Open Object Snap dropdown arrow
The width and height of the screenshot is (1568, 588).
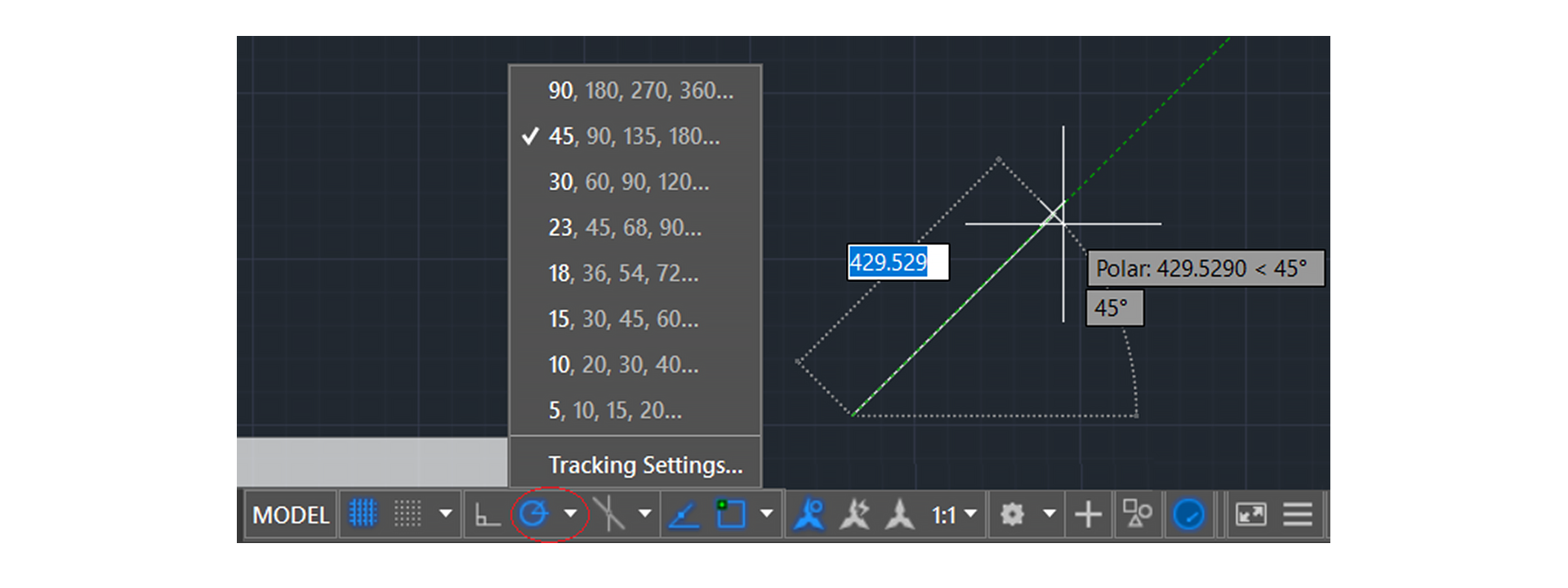tap(766, 514)
